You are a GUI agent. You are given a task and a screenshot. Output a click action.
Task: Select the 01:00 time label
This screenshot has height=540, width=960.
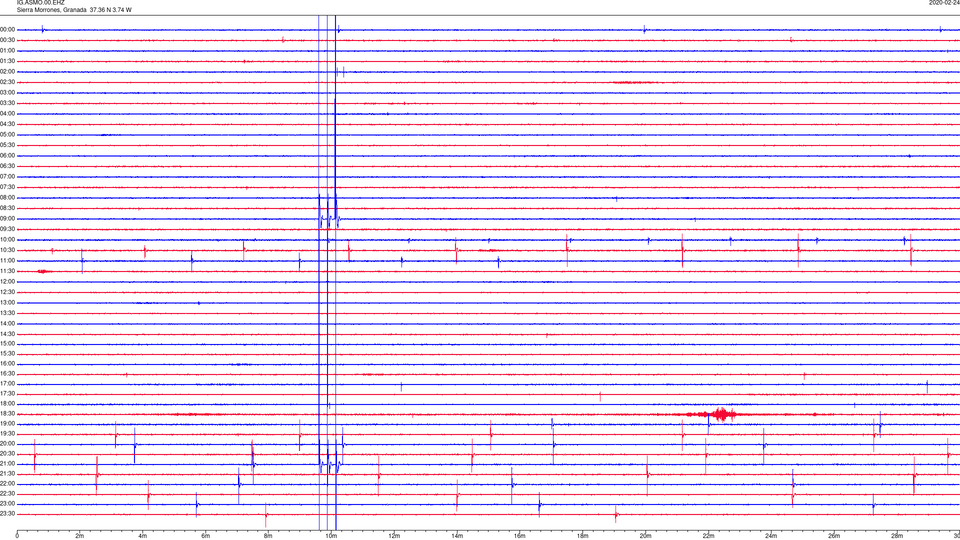coord(8,51)
